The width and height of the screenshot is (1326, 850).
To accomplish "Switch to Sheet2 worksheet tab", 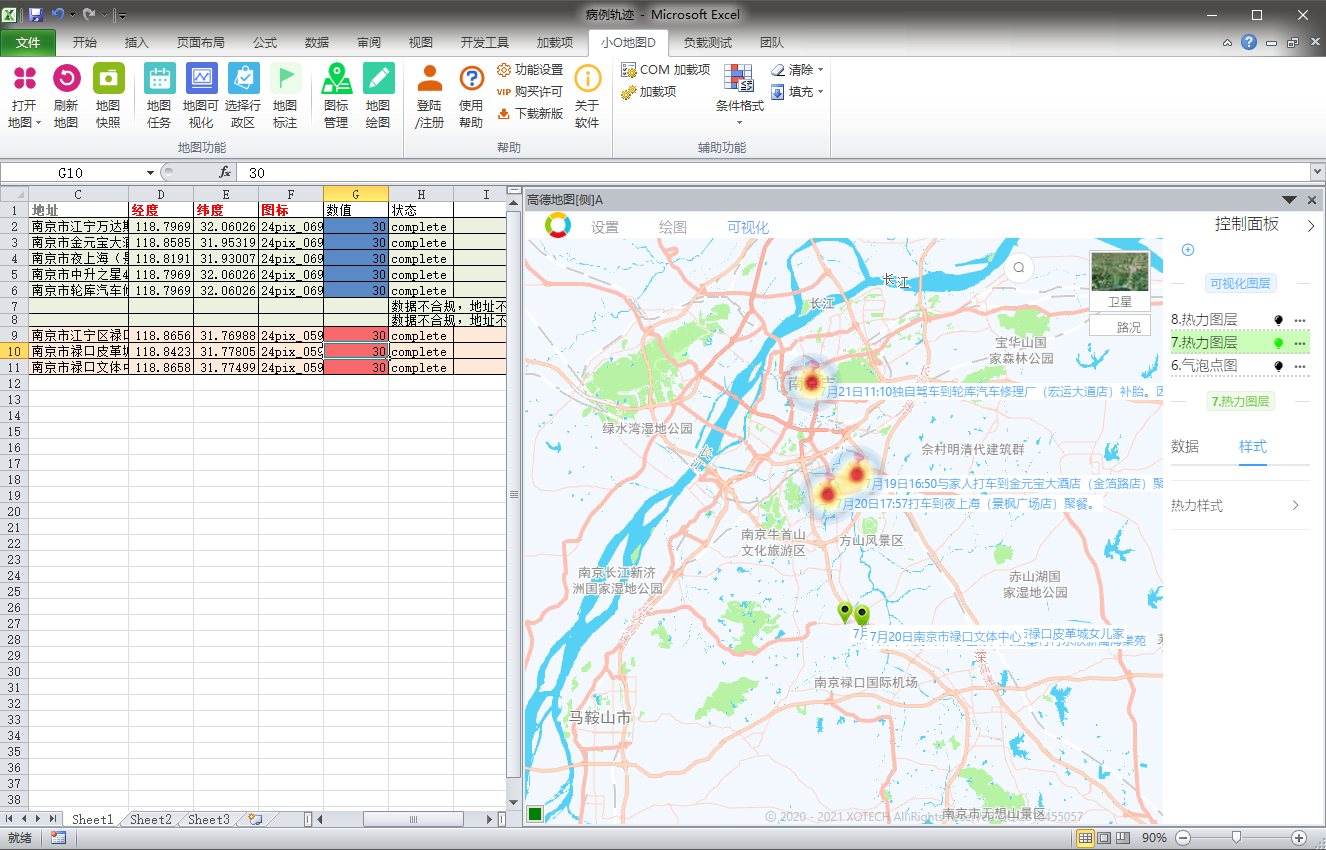I will (151, 819).
